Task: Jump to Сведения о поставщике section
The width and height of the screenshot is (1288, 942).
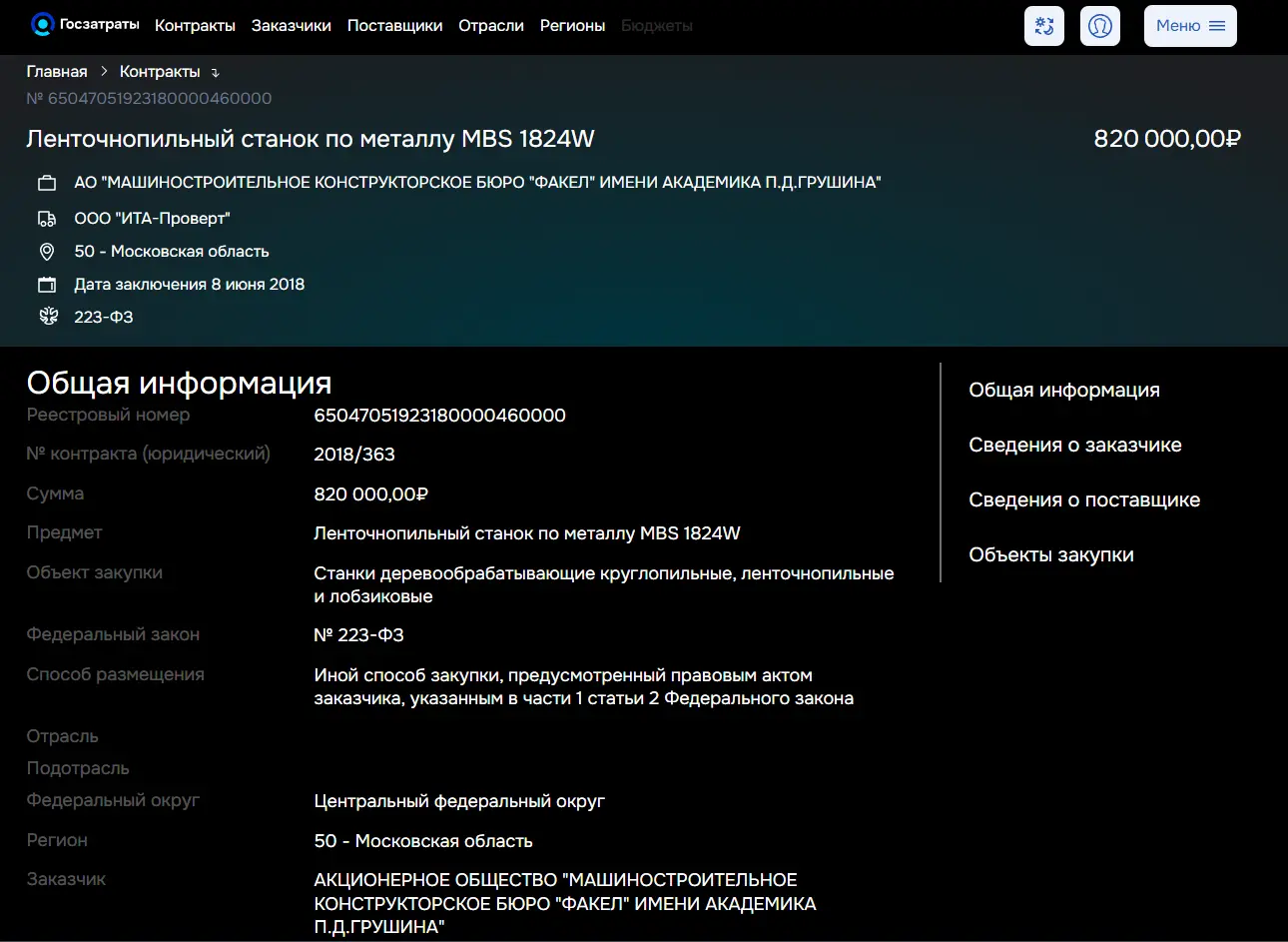Action: 1084,500
